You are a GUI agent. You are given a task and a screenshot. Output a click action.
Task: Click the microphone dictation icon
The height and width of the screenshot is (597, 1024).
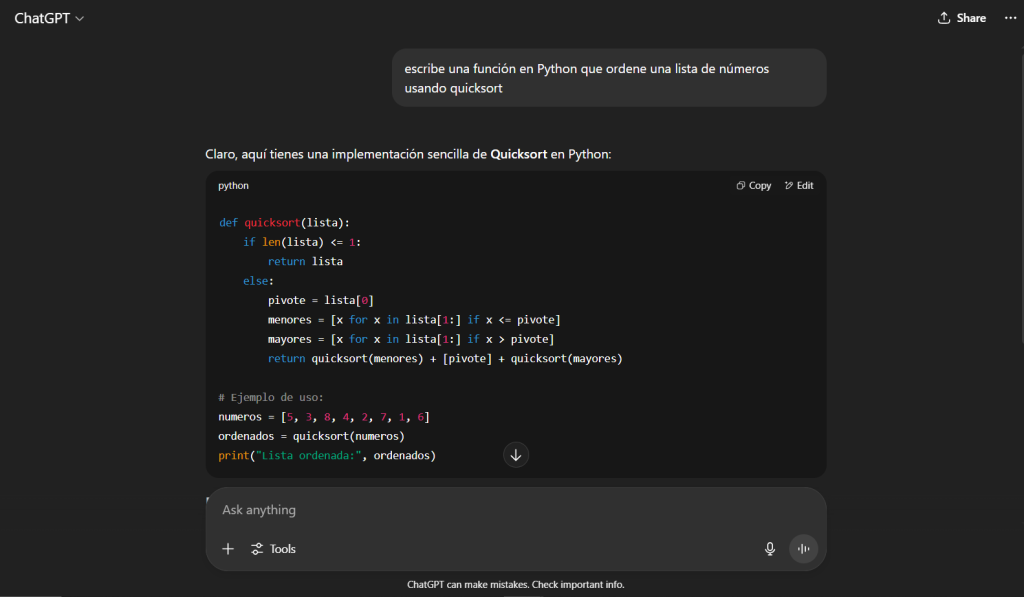click(770, 549)
